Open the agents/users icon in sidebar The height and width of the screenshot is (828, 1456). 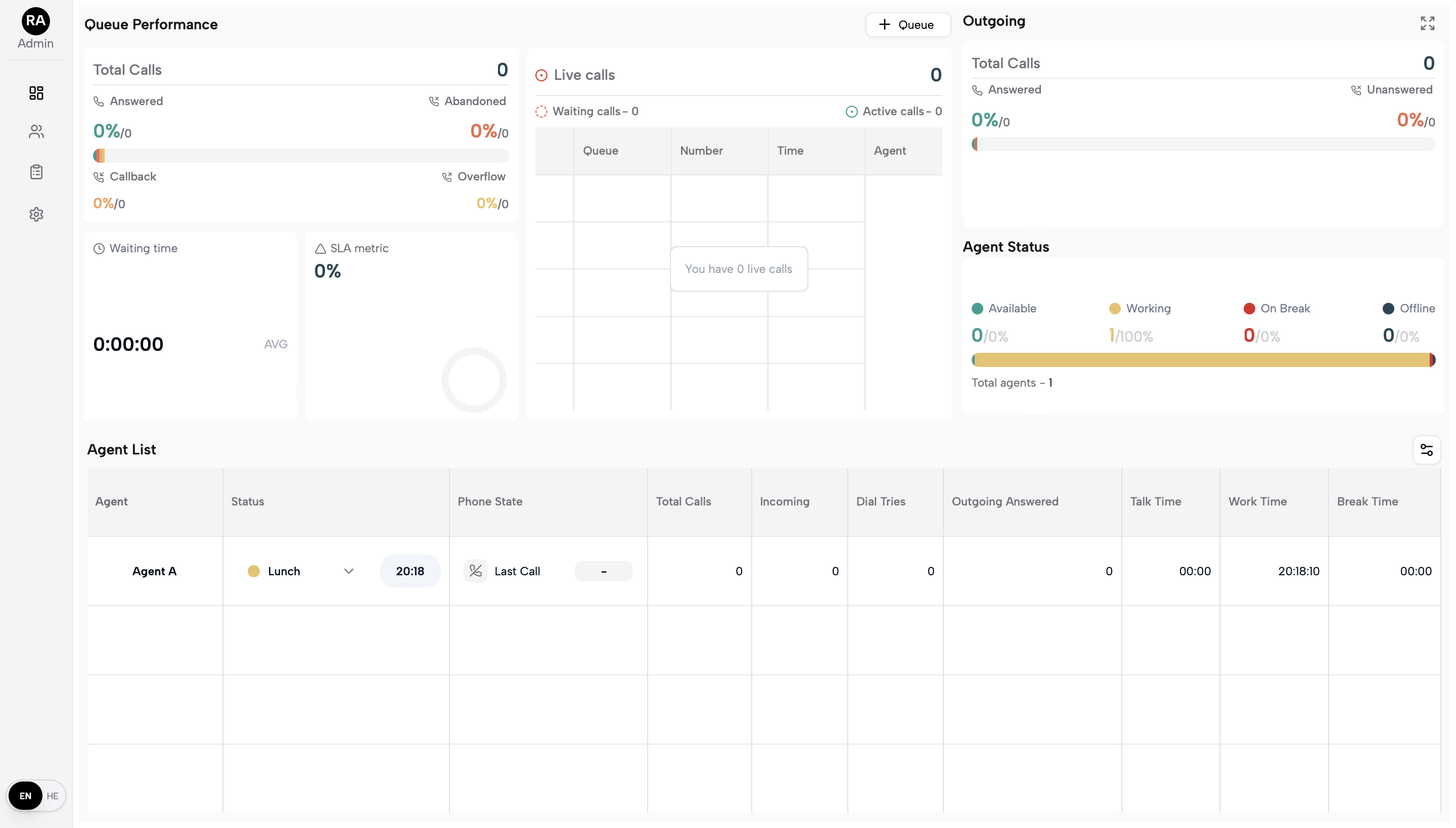tap(36, 132)
